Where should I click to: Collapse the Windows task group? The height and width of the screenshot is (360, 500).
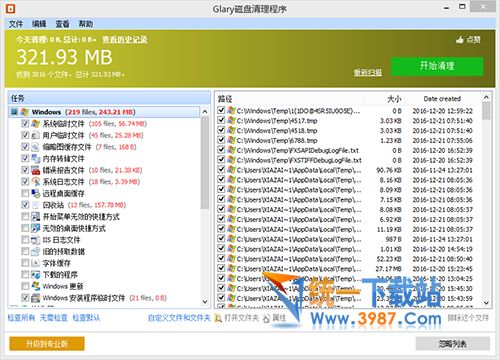[x=14, y=112]
